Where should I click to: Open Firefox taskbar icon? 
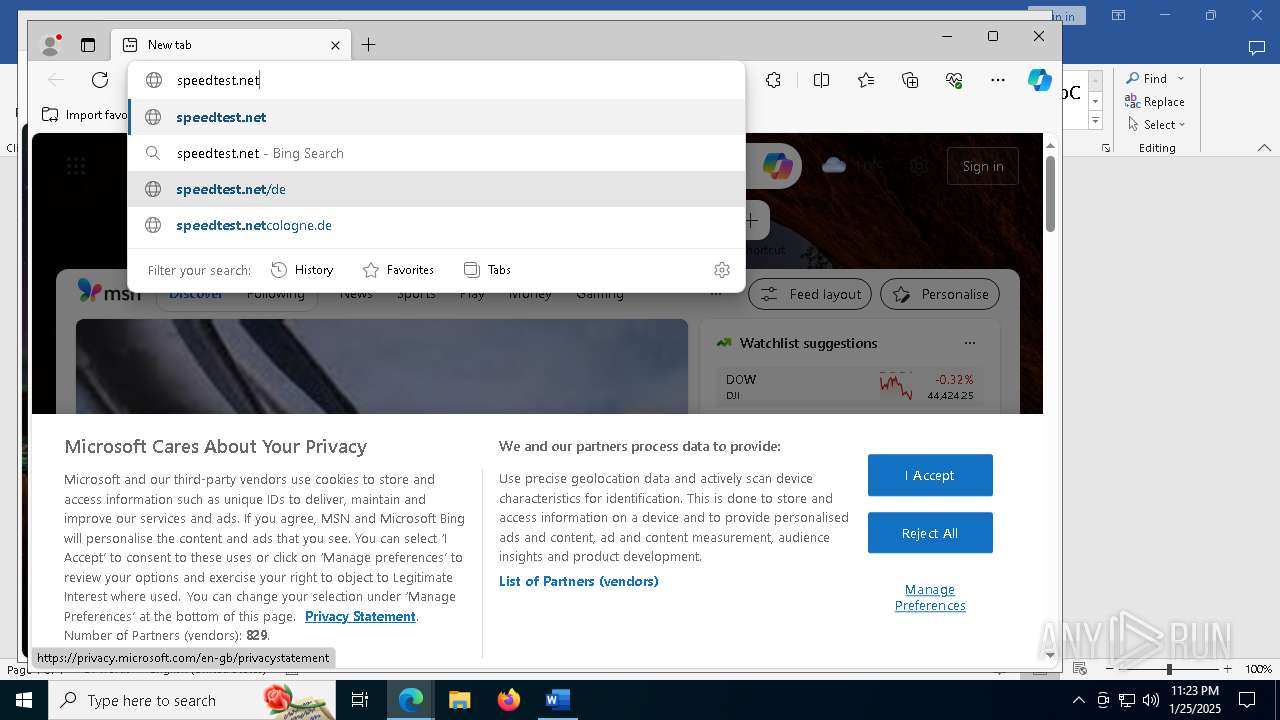point(509,700)
